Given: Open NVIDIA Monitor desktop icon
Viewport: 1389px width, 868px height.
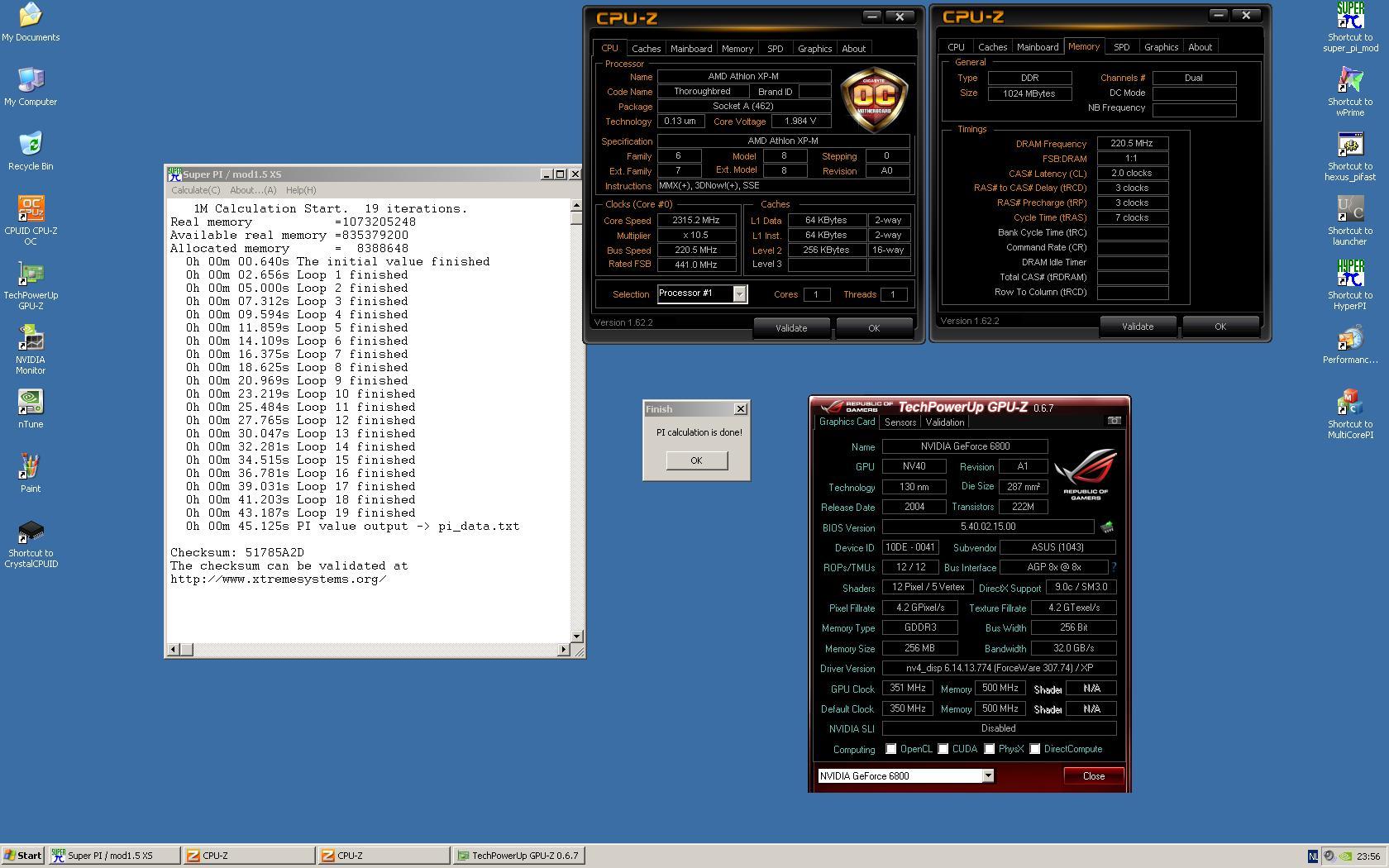Looking at the screenshot, I should coord(31,350).
